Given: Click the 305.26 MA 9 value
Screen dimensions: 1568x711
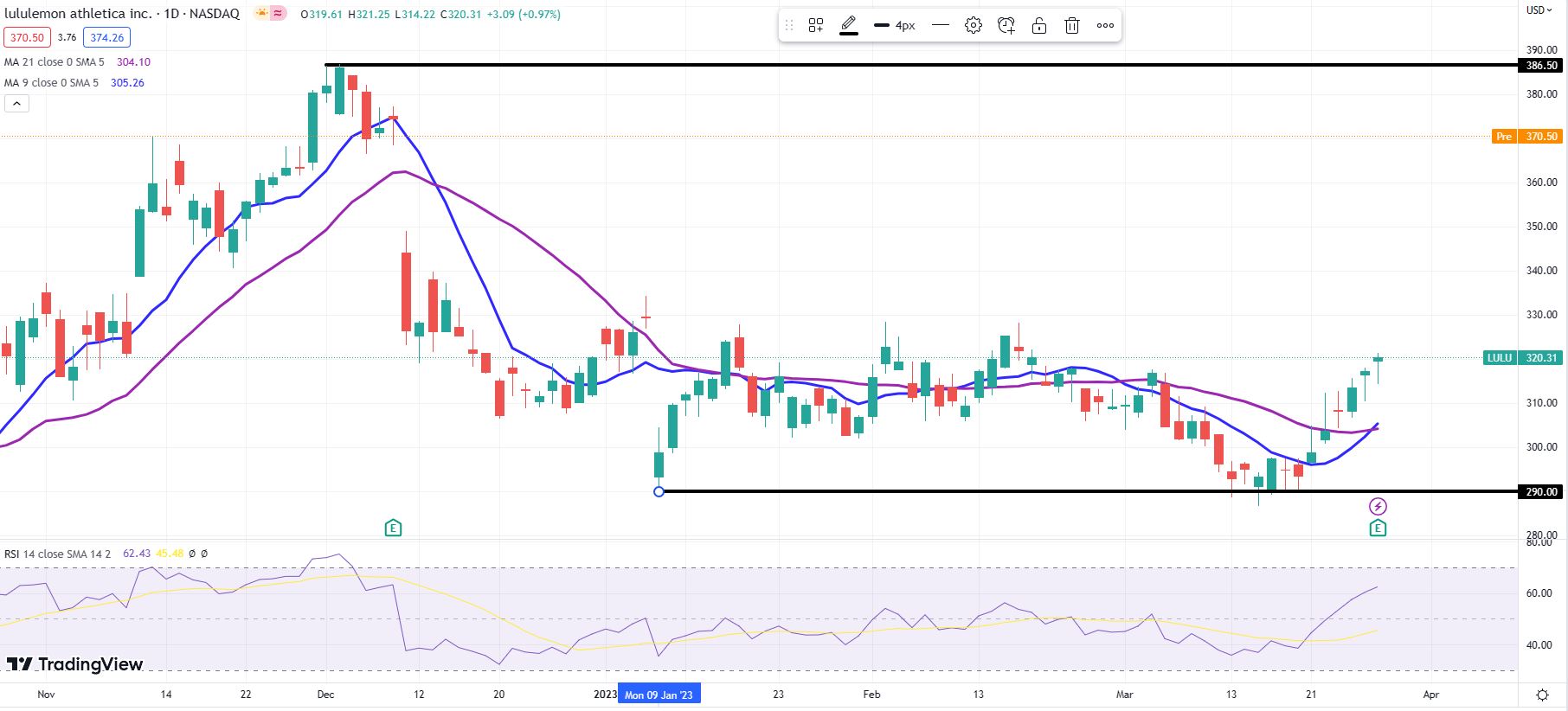Looking at the screenshot, I should (127, 83).
